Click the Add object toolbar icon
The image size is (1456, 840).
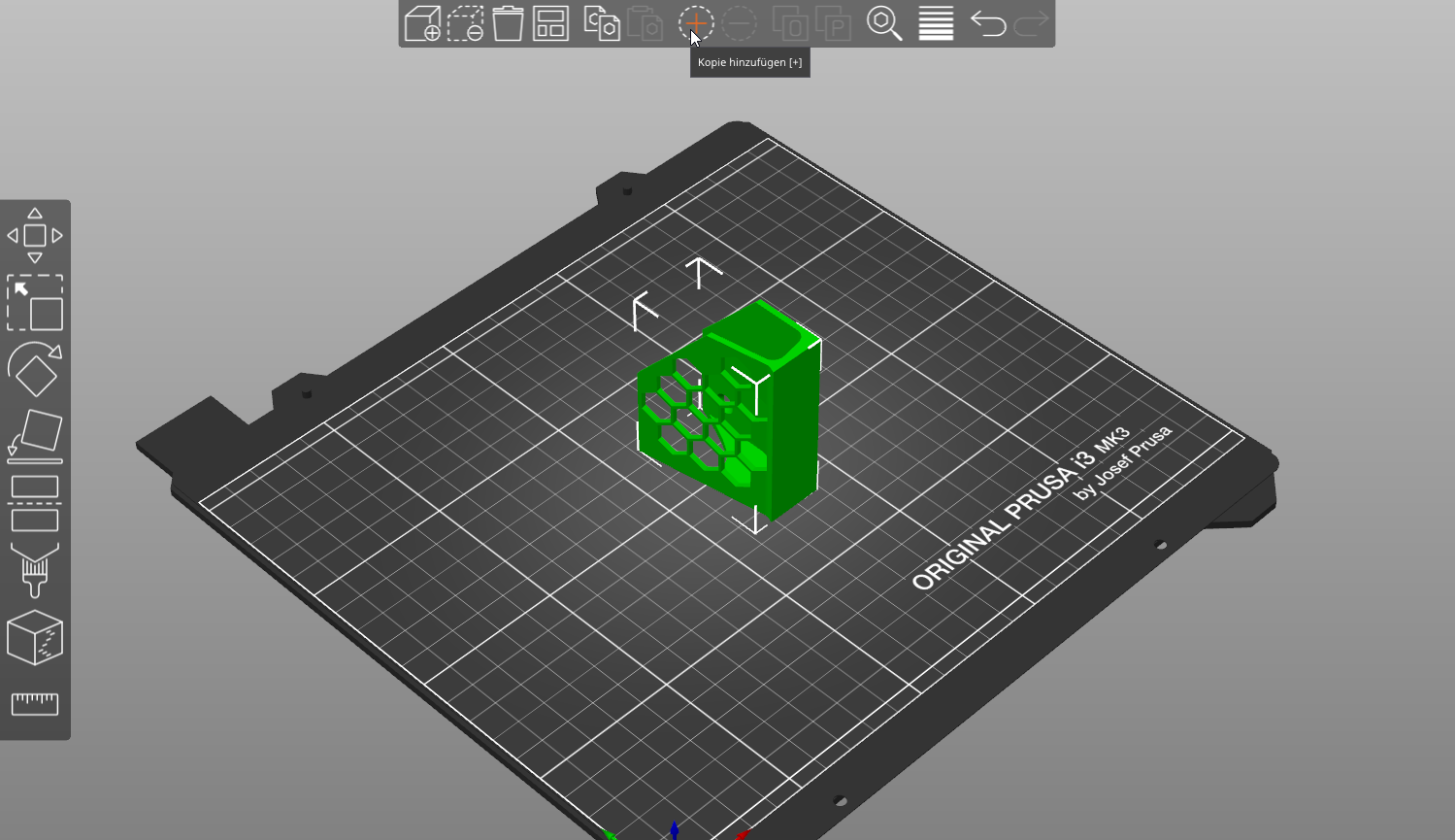click(422, 23)
